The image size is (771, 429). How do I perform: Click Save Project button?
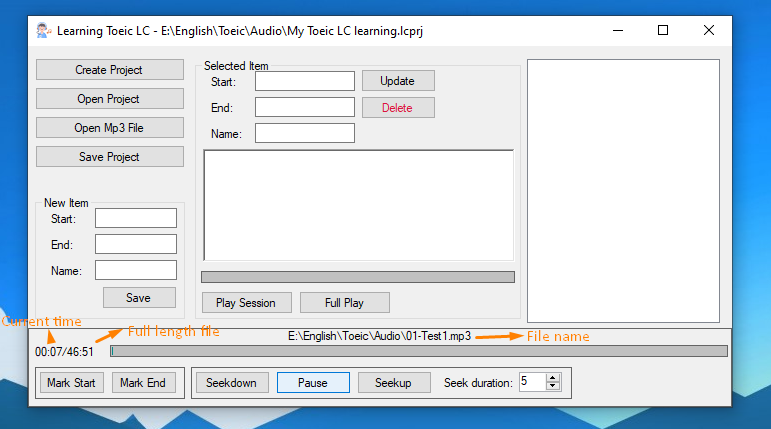[110, 157]
